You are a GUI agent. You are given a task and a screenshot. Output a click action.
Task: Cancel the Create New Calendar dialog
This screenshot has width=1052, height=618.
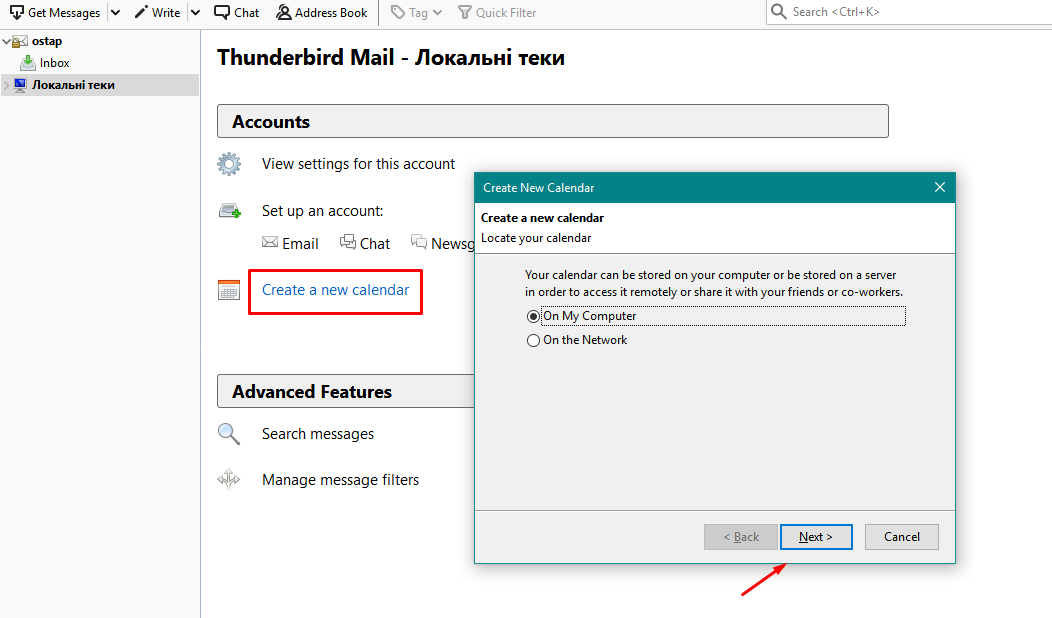click(x=902, y=537)
